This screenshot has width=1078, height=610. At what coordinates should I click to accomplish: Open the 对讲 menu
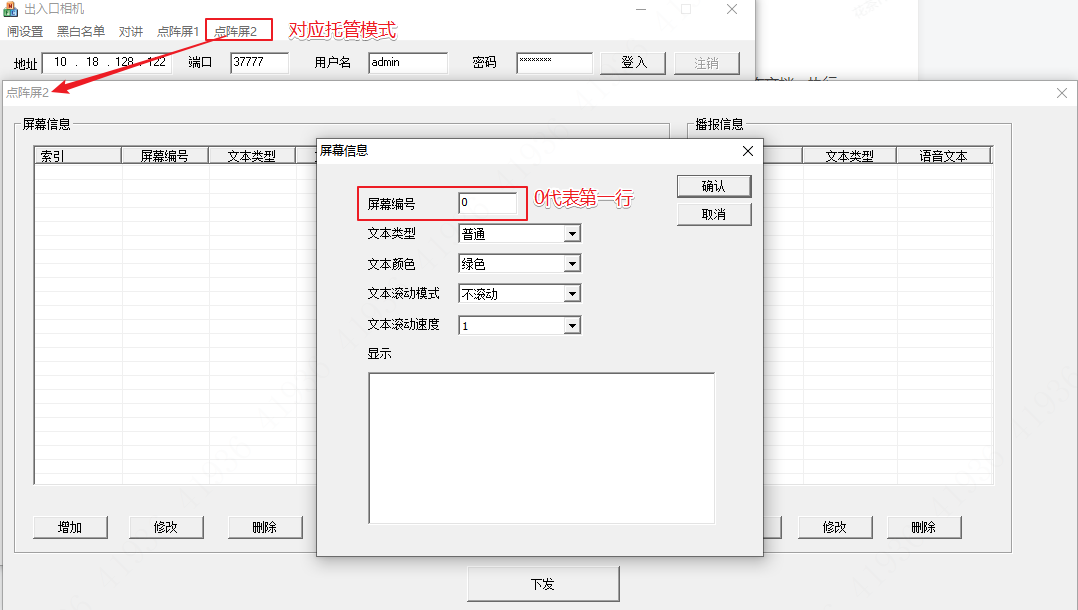pyautogui.click(x=131, y=32)
